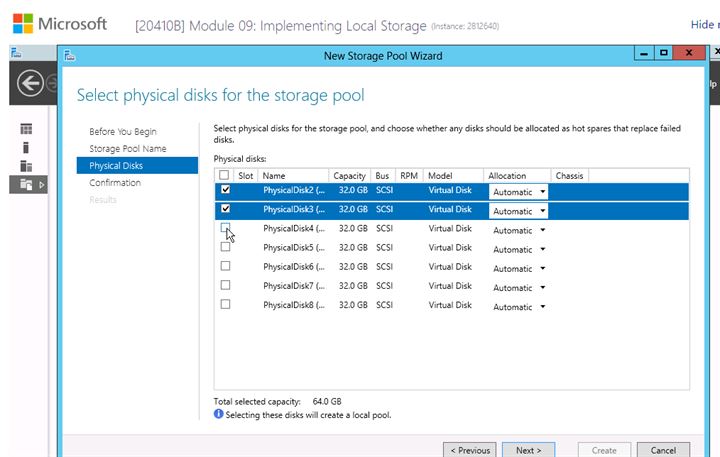The image size is (720, 457).
Task: Click the All Servers sidebar icon
Action: (26, 166)
